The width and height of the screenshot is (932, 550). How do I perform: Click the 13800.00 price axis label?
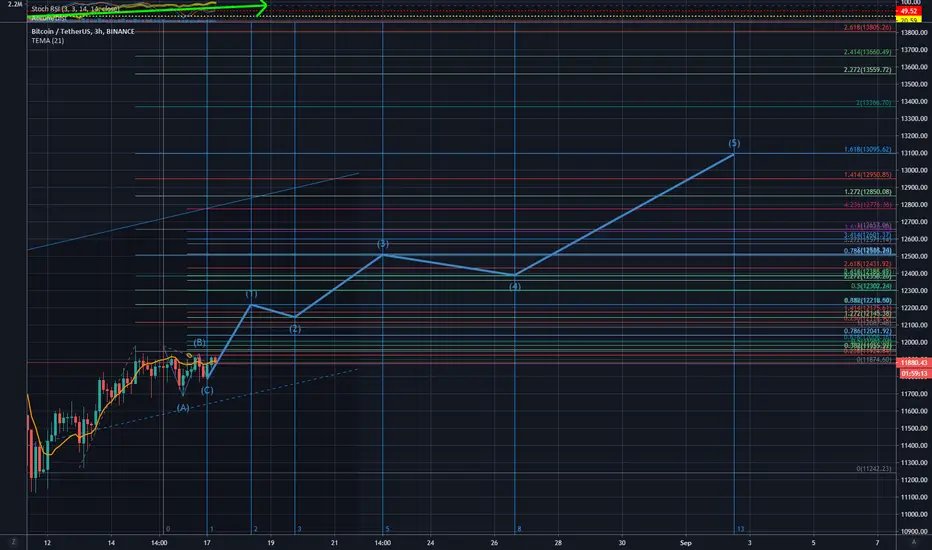pyautogui.click(x=914, y=33)
